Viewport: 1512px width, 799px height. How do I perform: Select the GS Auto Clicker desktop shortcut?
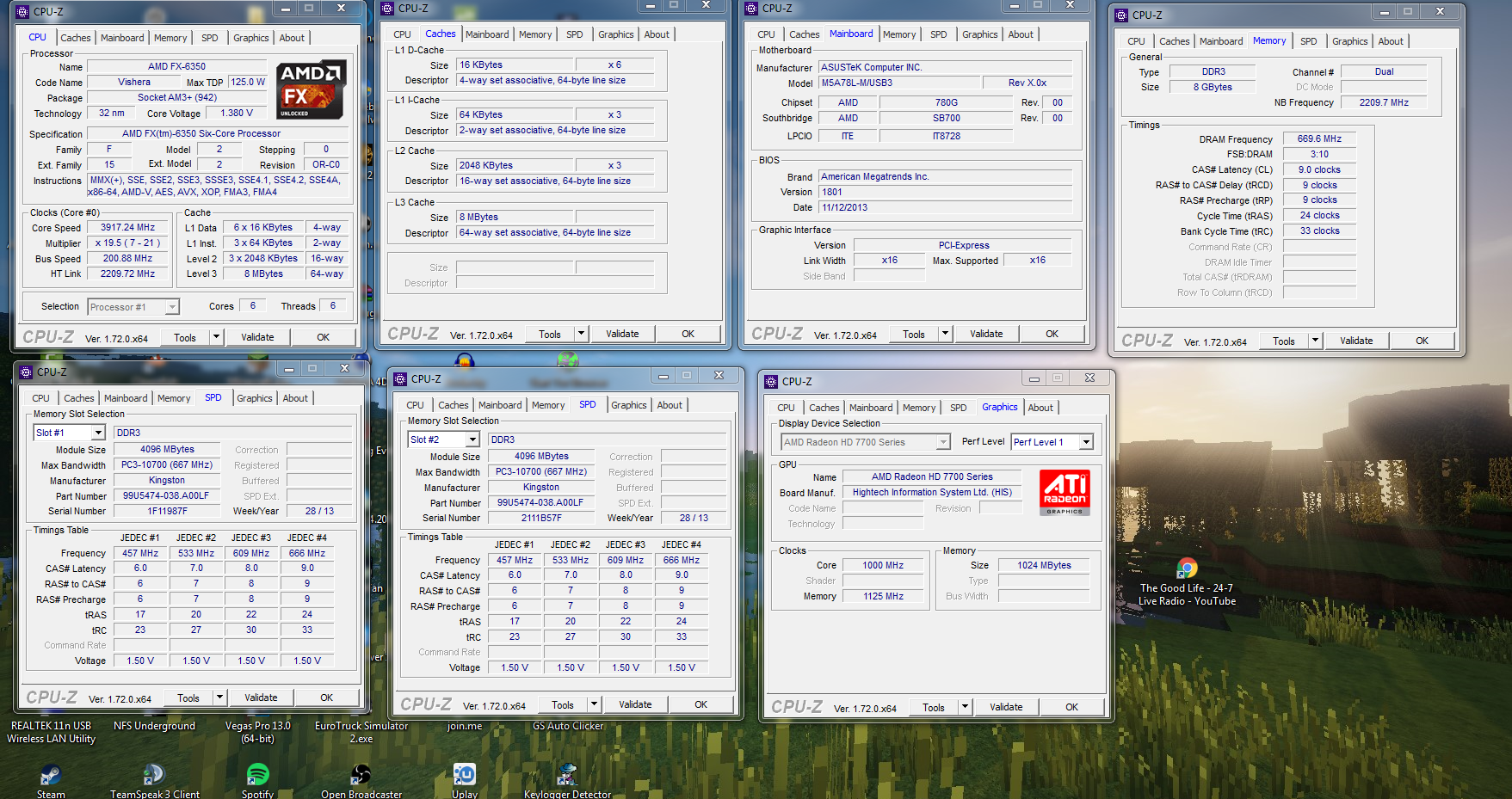[568, 726]
